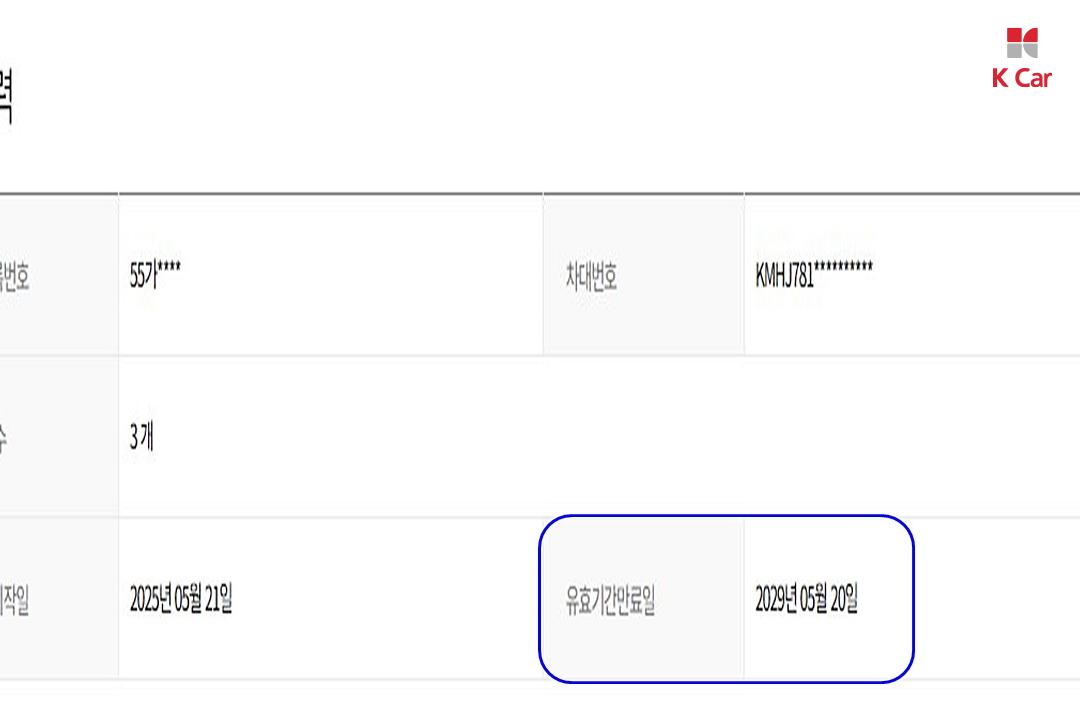Click the "차대번호" label cell
1080x720 pixels.
591,276
